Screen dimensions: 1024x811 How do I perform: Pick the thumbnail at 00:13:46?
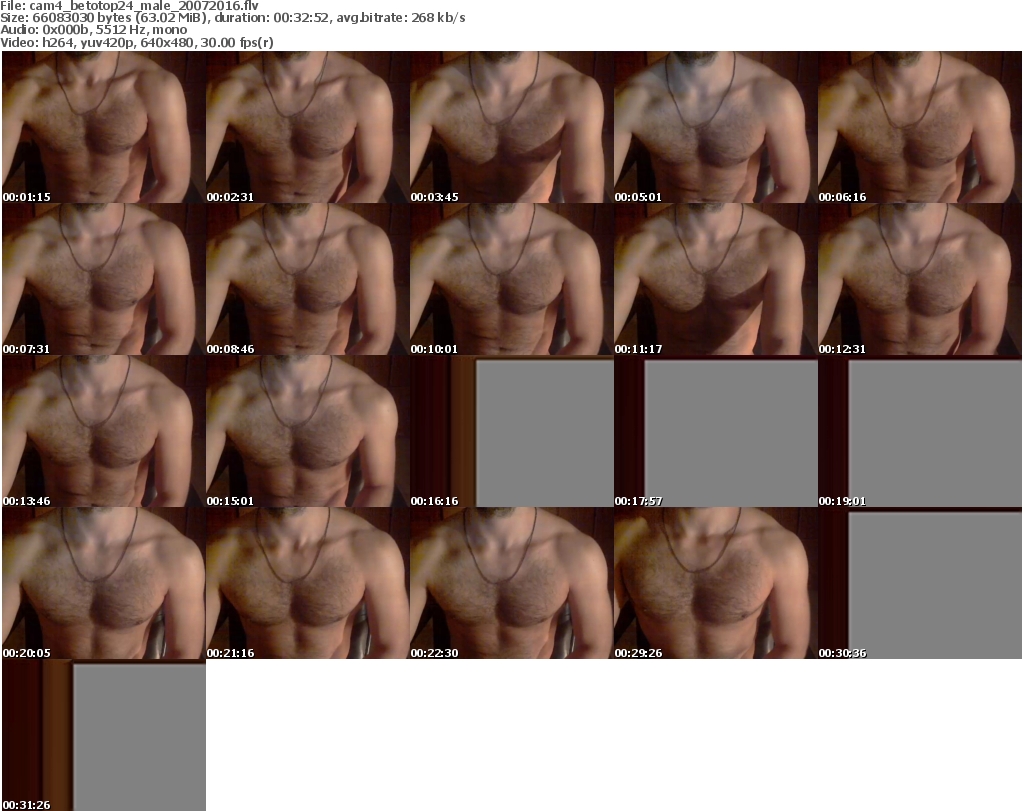(104, 432)
